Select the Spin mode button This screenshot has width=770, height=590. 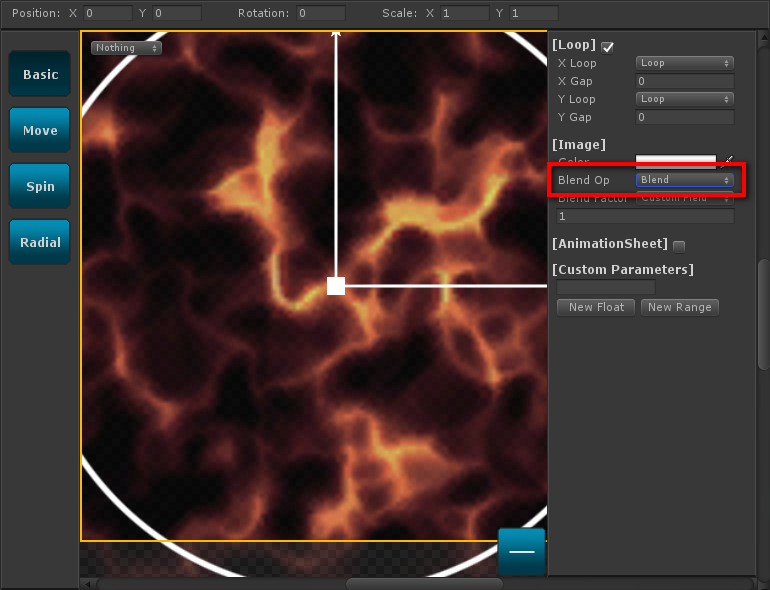tap(40, 186)
